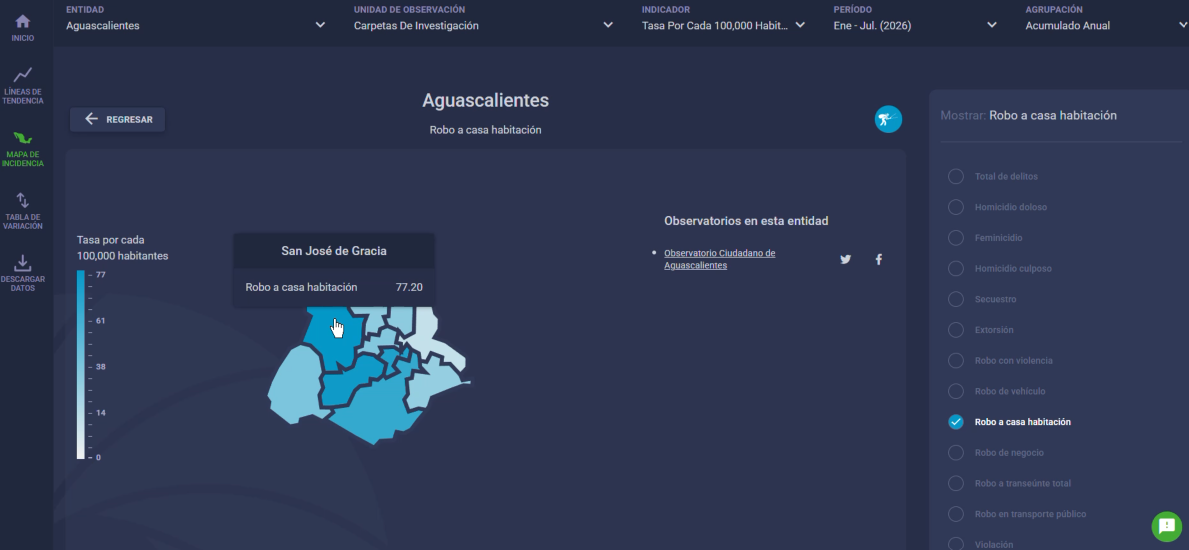Open Líneas de Tendencia chart icon

tap(23, 74)
